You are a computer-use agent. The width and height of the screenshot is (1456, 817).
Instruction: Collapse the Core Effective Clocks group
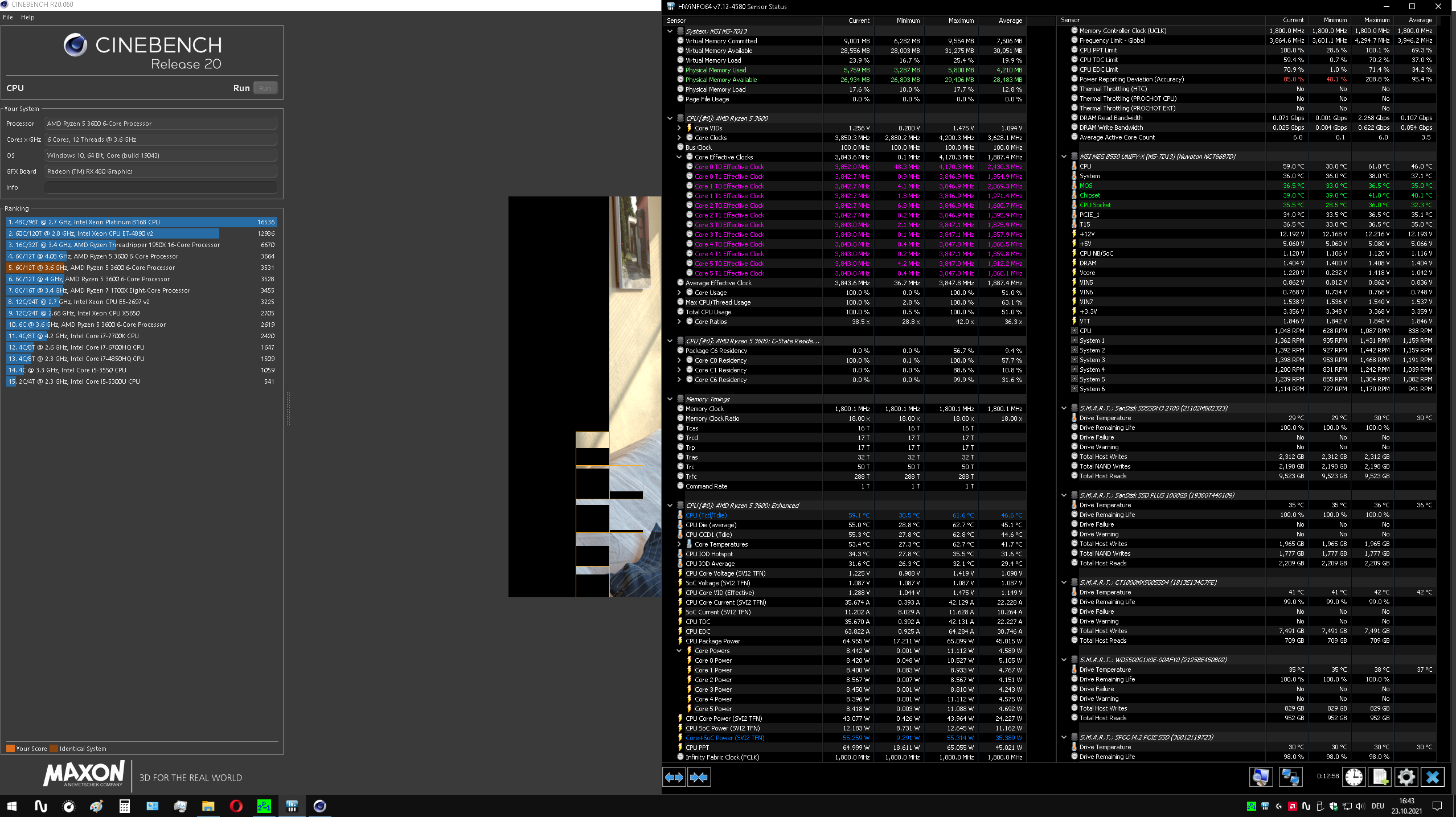679,157
